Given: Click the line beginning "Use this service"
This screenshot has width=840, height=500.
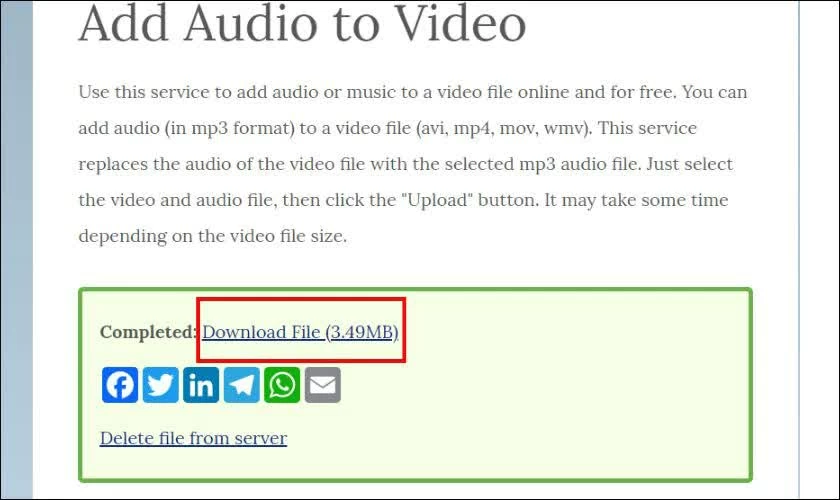Looking at the screenshot, I should pyautogui.click(x=412, y=92).
